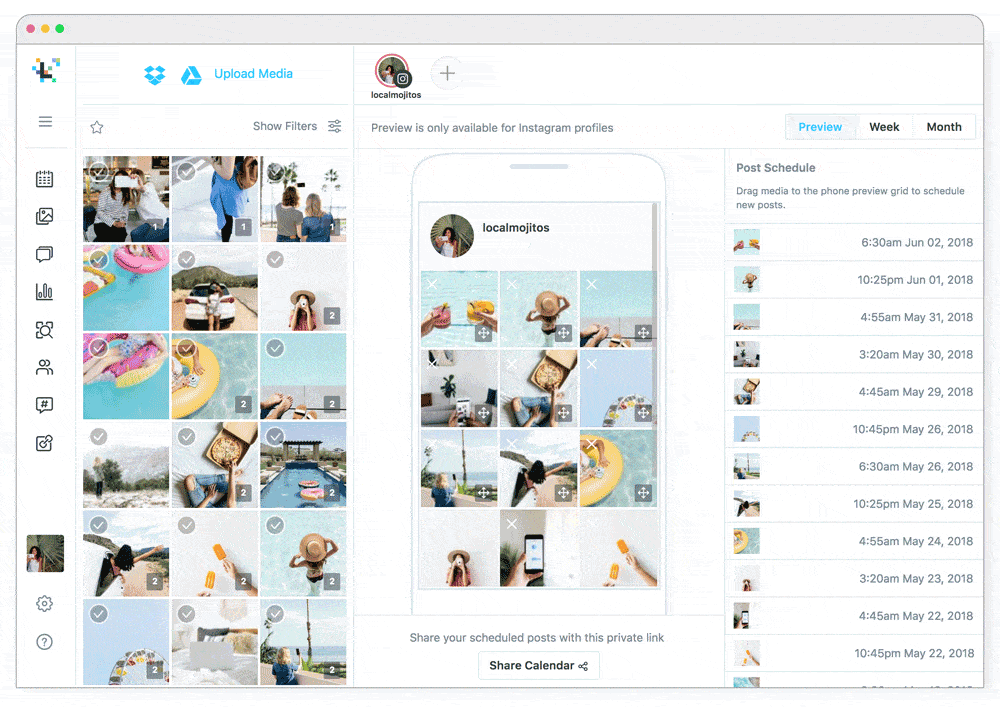The width and height of the screenshot is (1000, 707).
Task: Click the Share Calendar button
Action: (538, 665)
